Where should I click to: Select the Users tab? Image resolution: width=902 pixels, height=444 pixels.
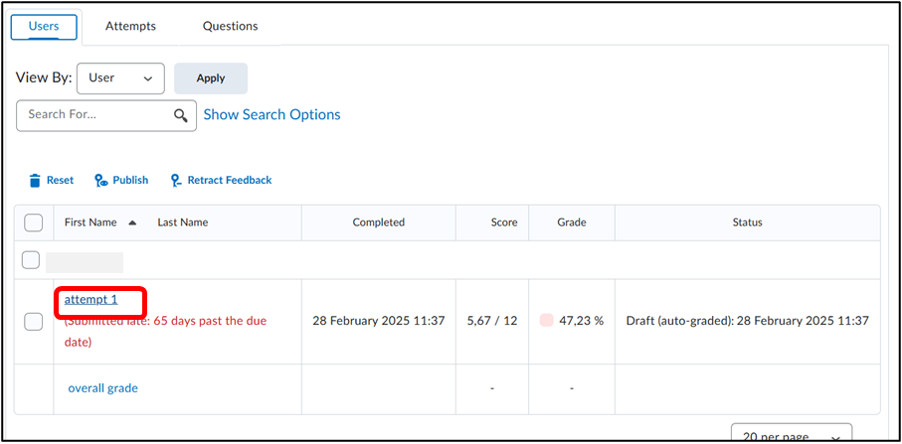point(44,27)
